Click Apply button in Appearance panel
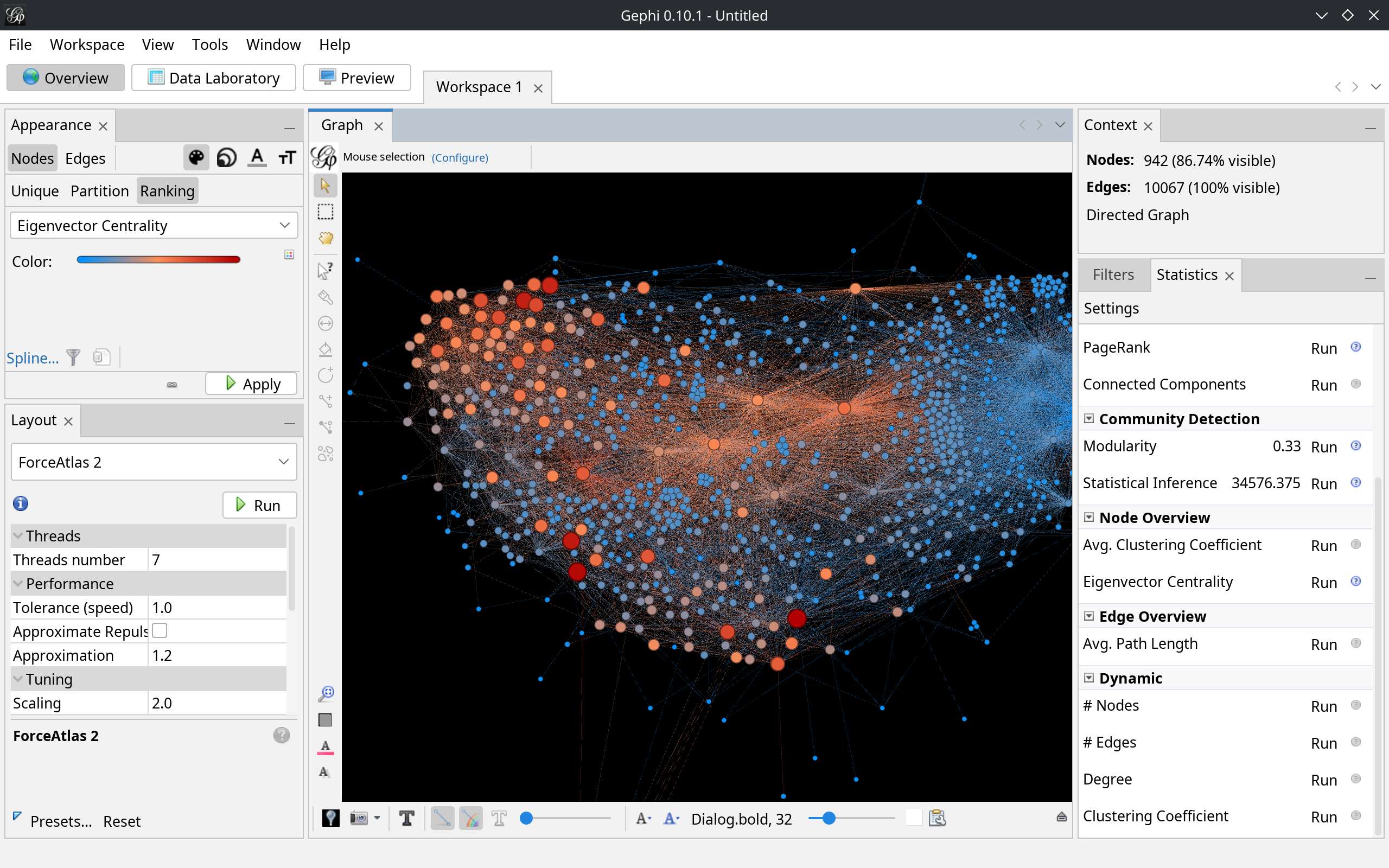The image size is (1389, 868). [251, 384]
